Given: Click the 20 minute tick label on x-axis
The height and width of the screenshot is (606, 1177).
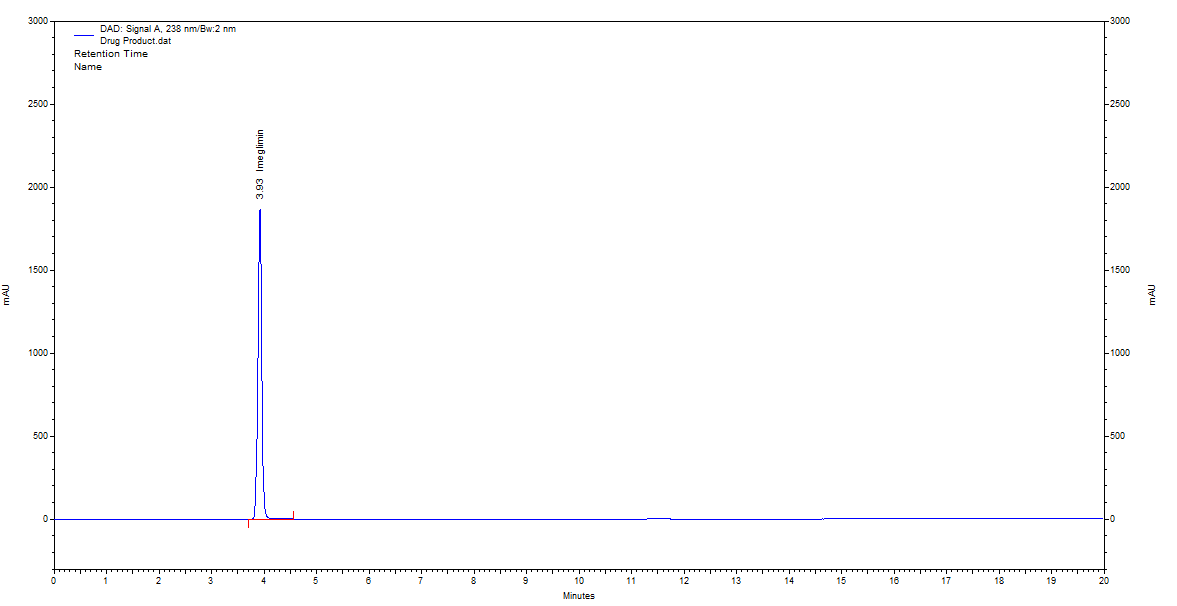Looking at the screenshot, I should [x=1103, y=580].
